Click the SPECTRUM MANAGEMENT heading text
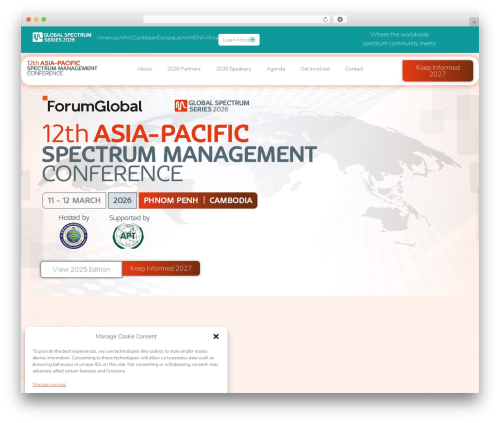 179,154
